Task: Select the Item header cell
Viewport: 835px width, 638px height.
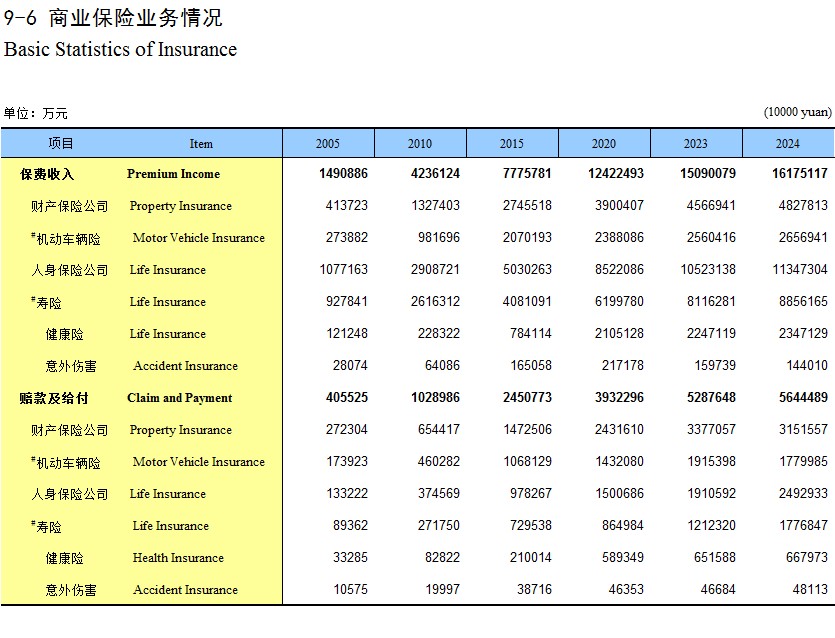Action: tap(201, 143)
